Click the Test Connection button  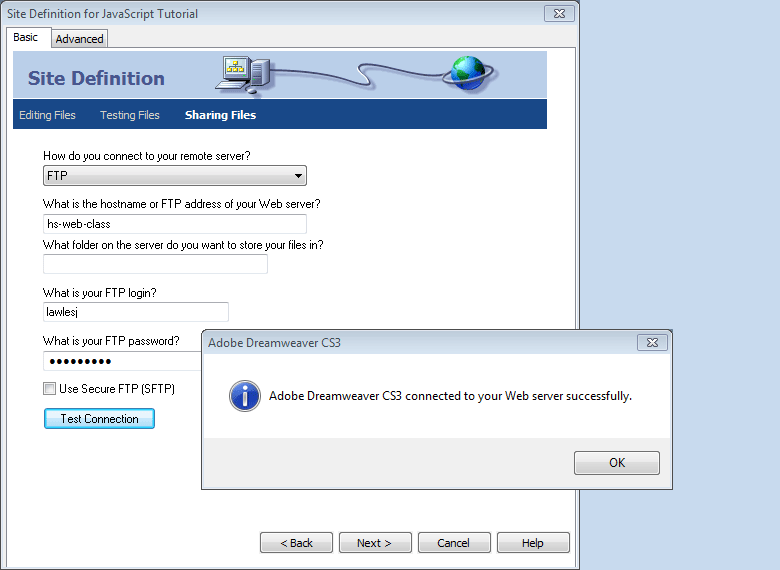[99, 419]
